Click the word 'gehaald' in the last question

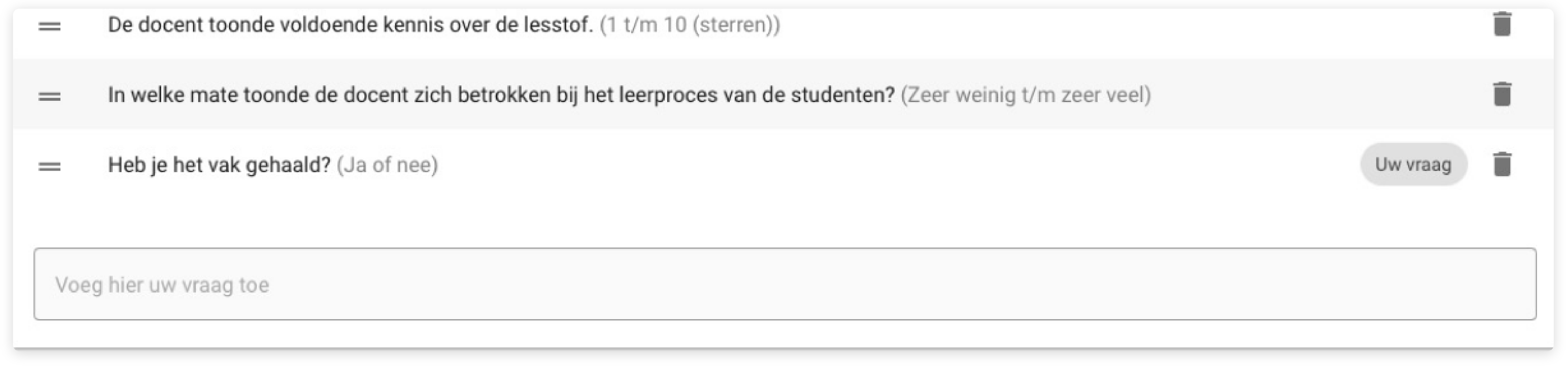click(x=287, y=165)
